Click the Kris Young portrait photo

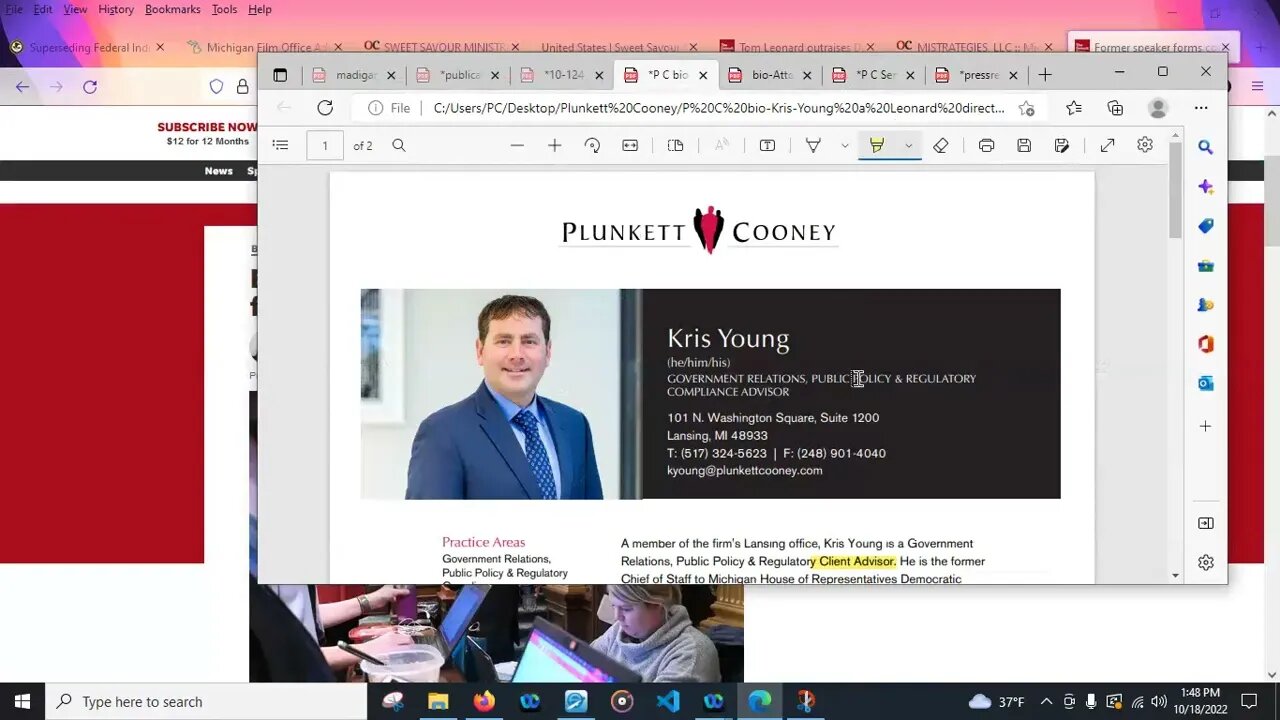tap(501, 394)
